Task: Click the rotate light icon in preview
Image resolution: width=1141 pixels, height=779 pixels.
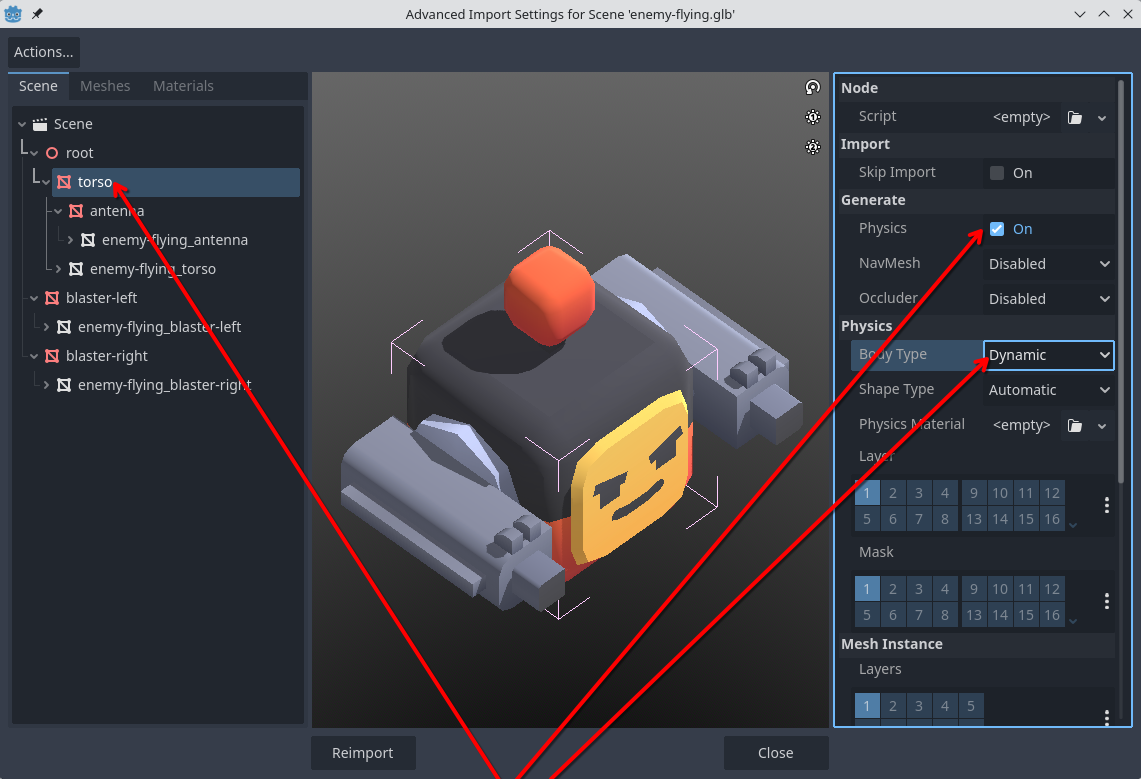Action: coord(813,88)
